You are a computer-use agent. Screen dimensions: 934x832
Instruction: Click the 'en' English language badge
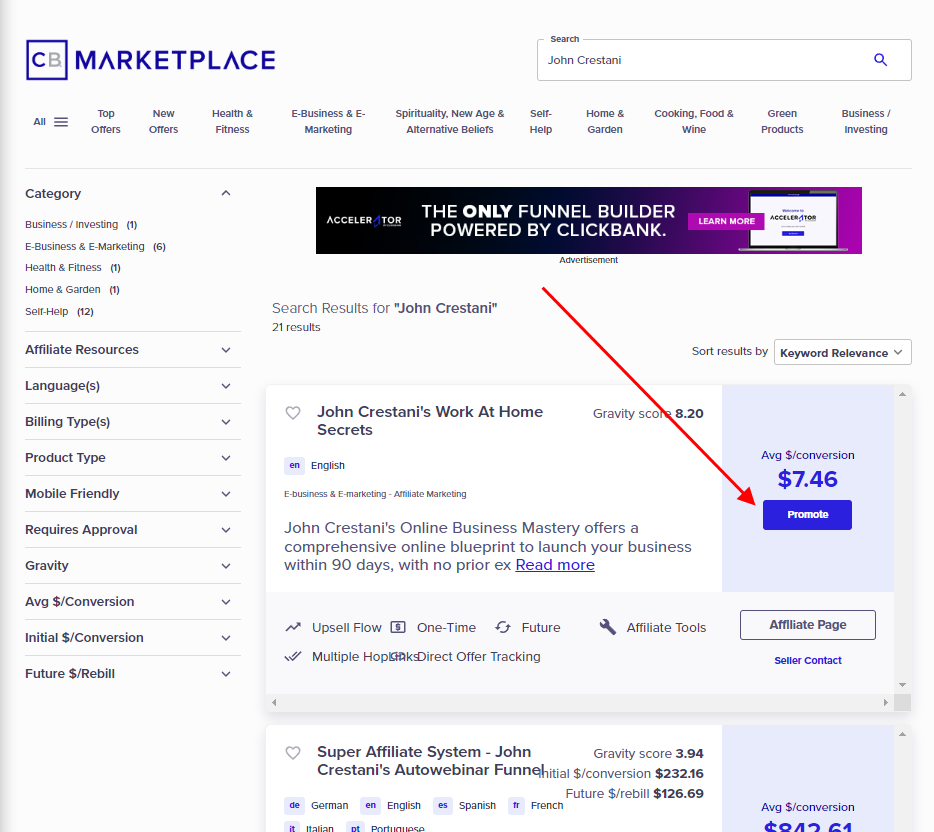tap(294, 465)
